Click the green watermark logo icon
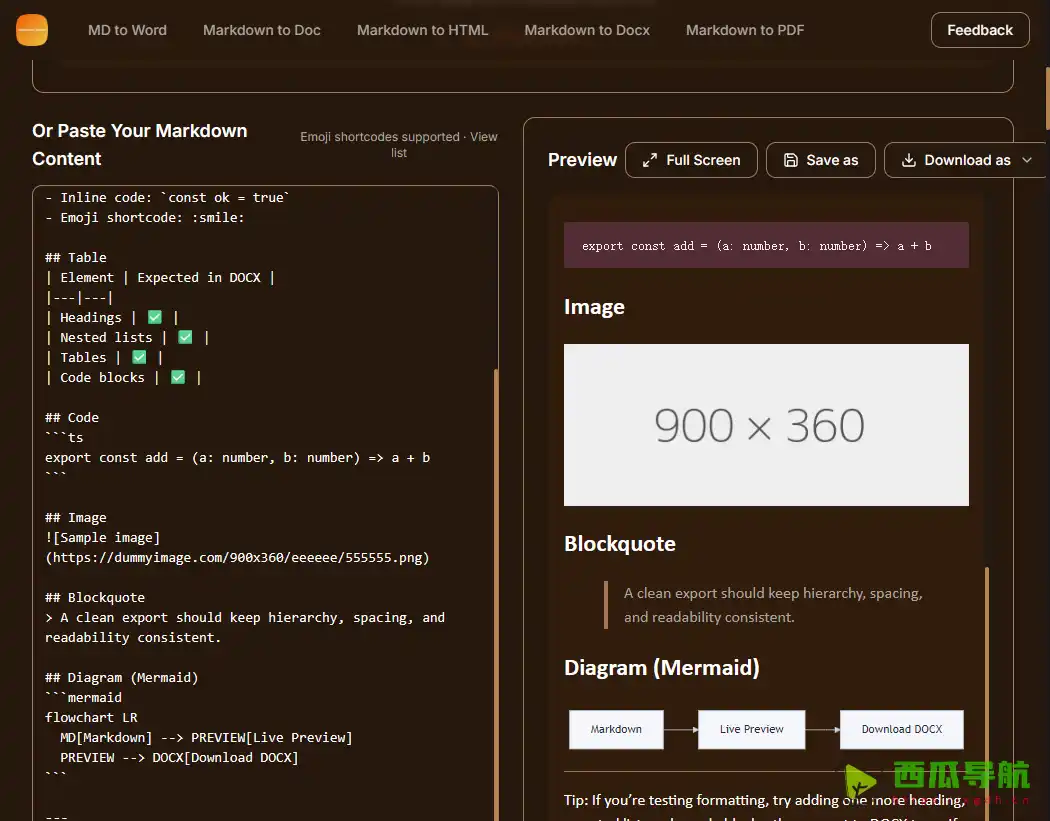Image resolution: width=1050 pixels, height=821 pixels. [861, 783]
